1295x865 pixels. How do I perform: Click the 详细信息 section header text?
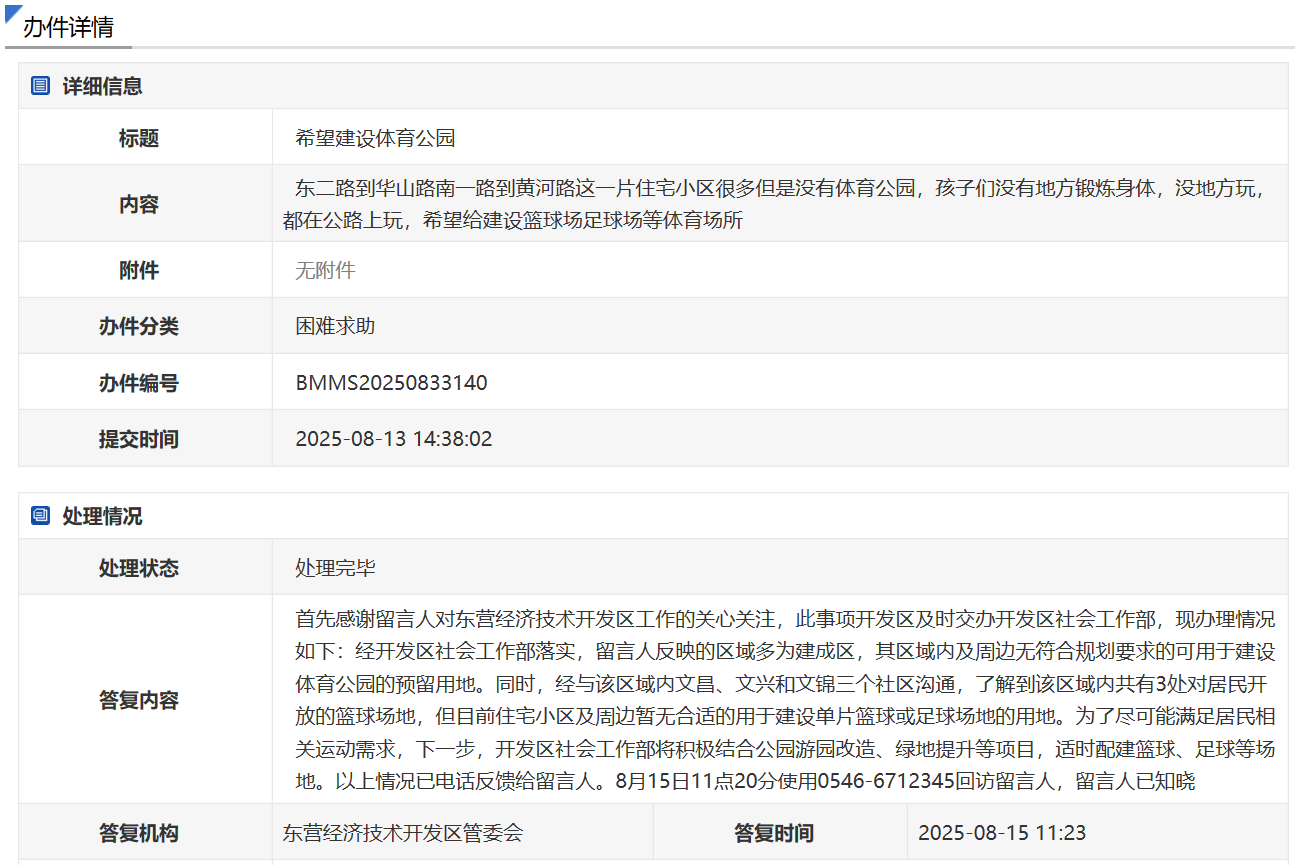pos(102,86)
